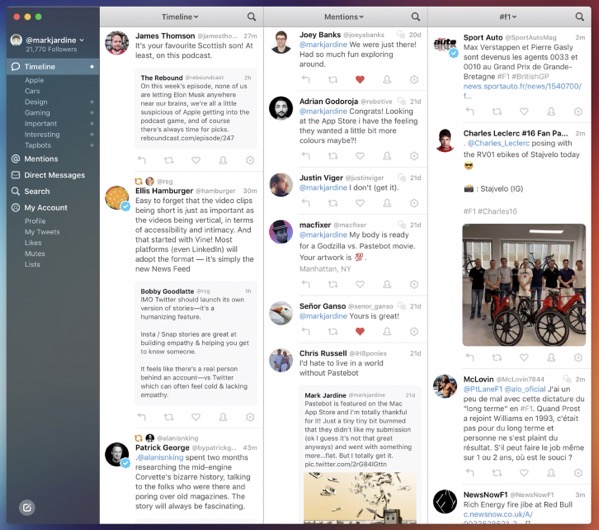Retweet Joey Banks' mention
Screen dimensions: 599x530
(x=333, y=79)
